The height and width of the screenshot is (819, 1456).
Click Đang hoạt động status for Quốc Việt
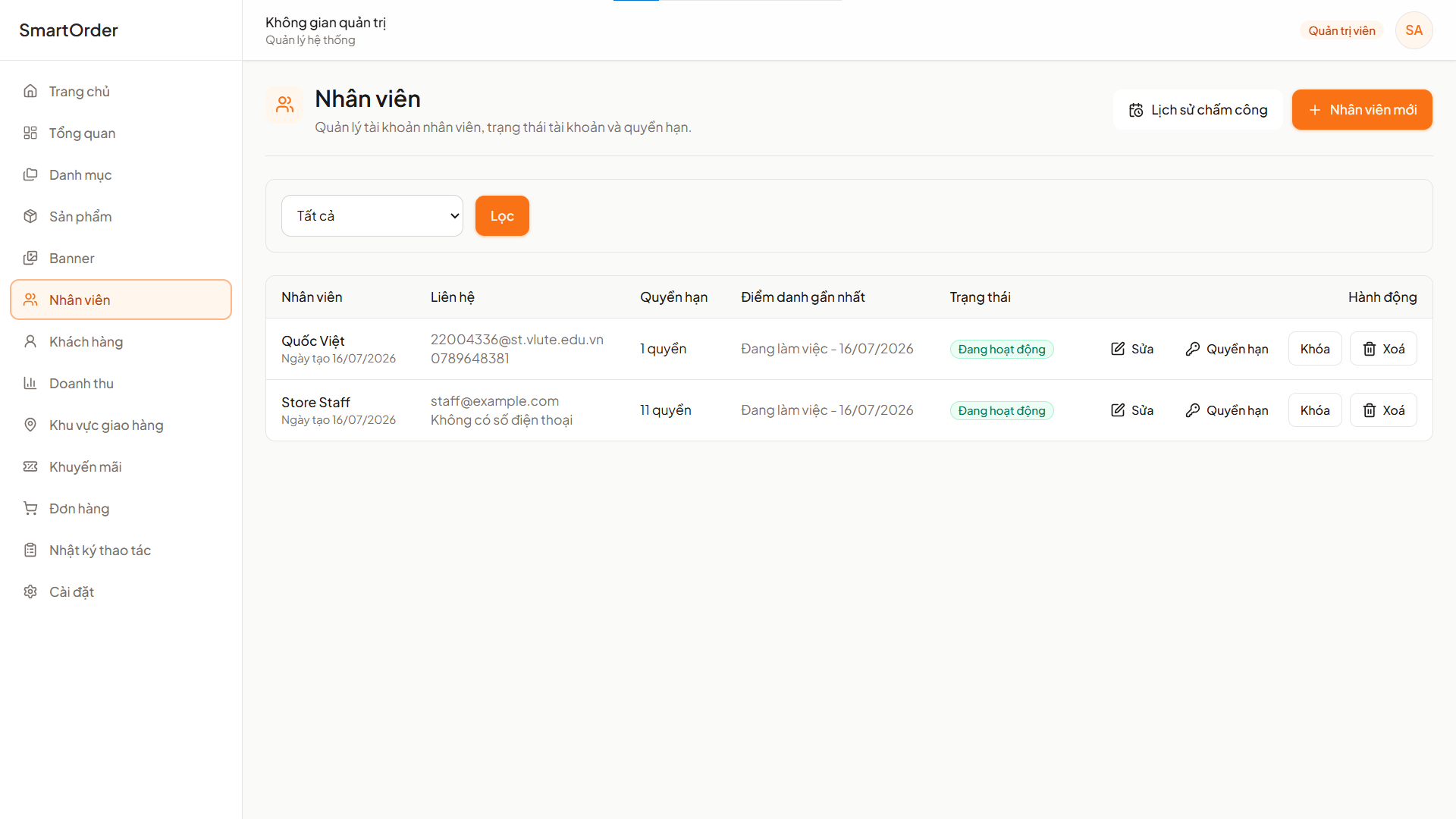pos(1002,349)
